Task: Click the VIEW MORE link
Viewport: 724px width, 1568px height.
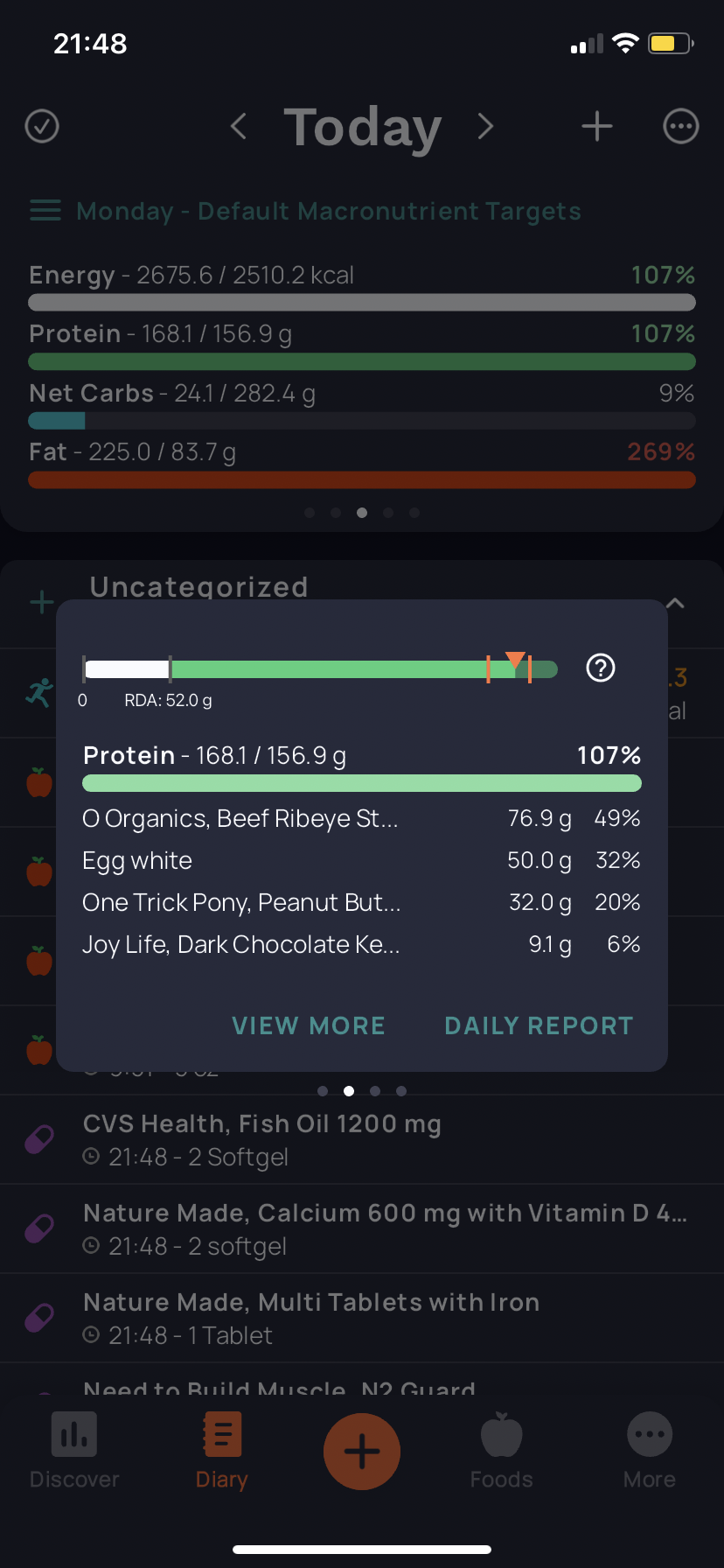Action: (309, 1025)
